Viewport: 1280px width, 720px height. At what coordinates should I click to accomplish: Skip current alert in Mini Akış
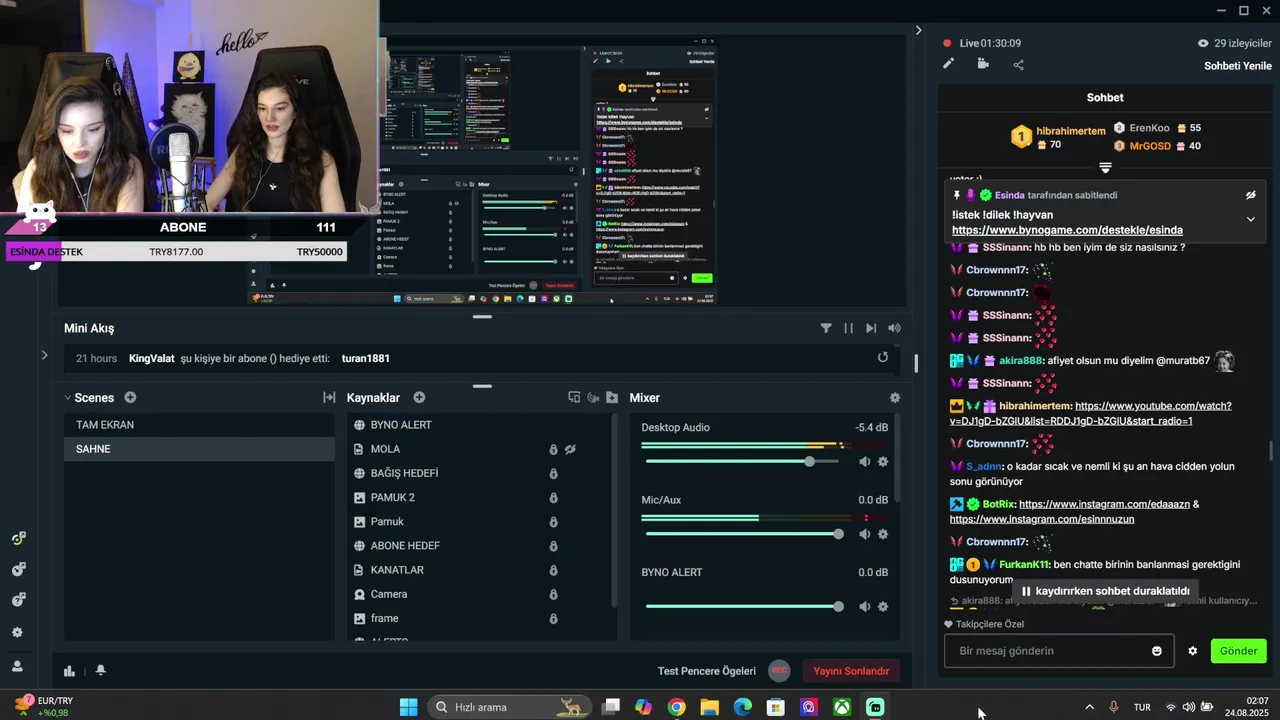tap(871, 328)
